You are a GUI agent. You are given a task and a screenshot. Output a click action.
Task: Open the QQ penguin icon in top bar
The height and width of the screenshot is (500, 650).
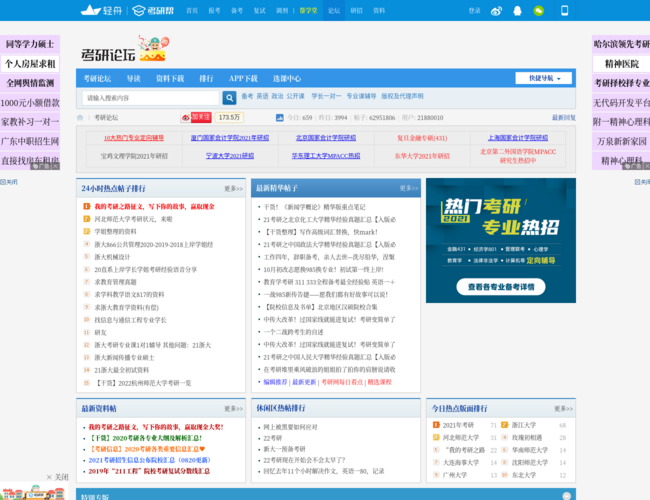coord(517,11)
